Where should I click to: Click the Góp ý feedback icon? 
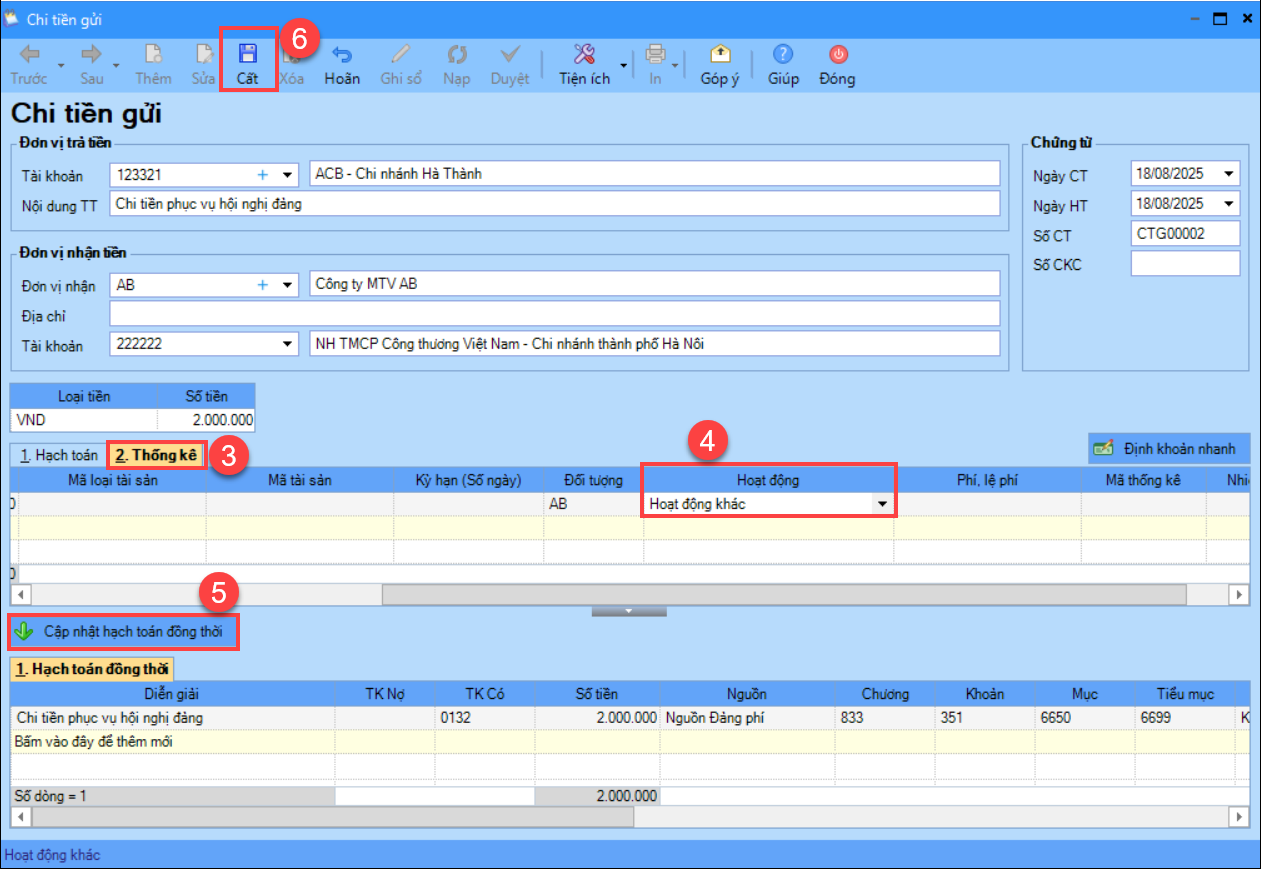tap(720, 55)
